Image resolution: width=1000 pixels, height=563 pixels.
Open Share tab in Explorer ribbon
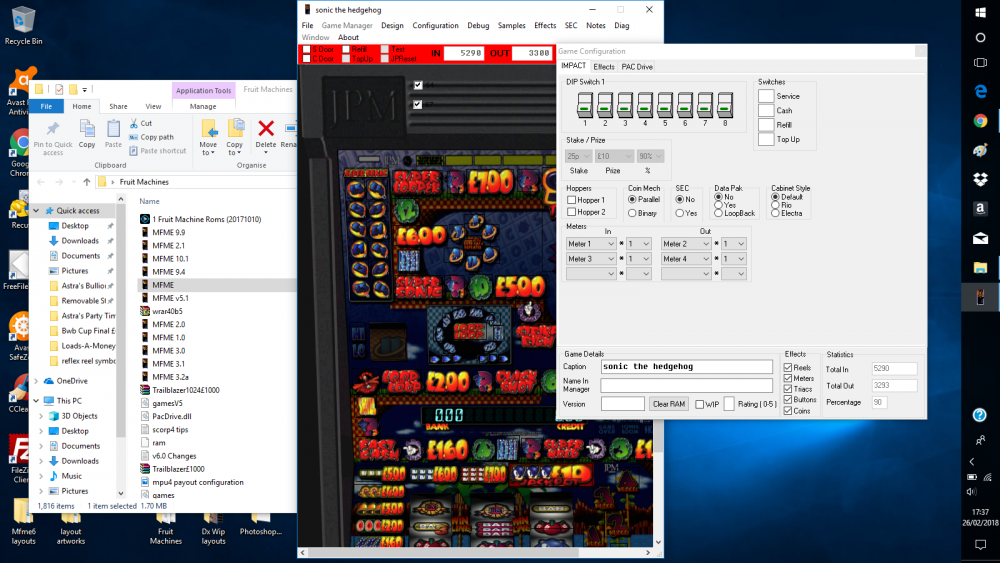point(118,106)
